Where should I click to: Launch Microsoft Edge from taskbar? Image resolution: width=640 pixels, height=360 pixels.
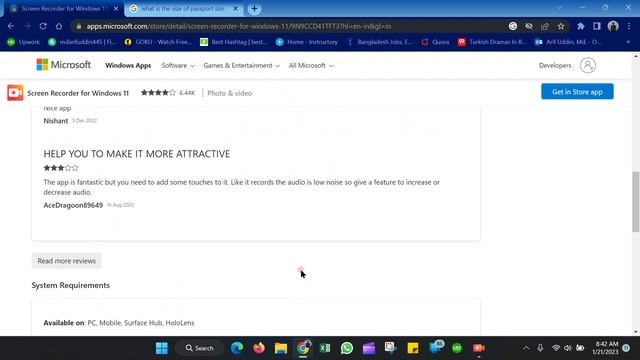[x=237, y=348]
